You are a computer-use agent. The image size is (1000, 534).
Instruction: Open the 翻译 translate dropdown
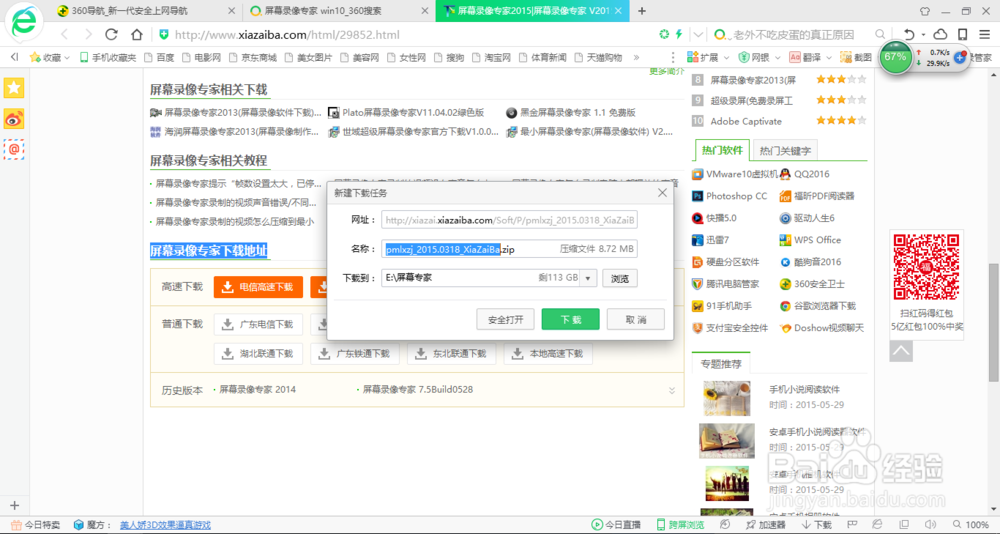[x=810, y=57]
